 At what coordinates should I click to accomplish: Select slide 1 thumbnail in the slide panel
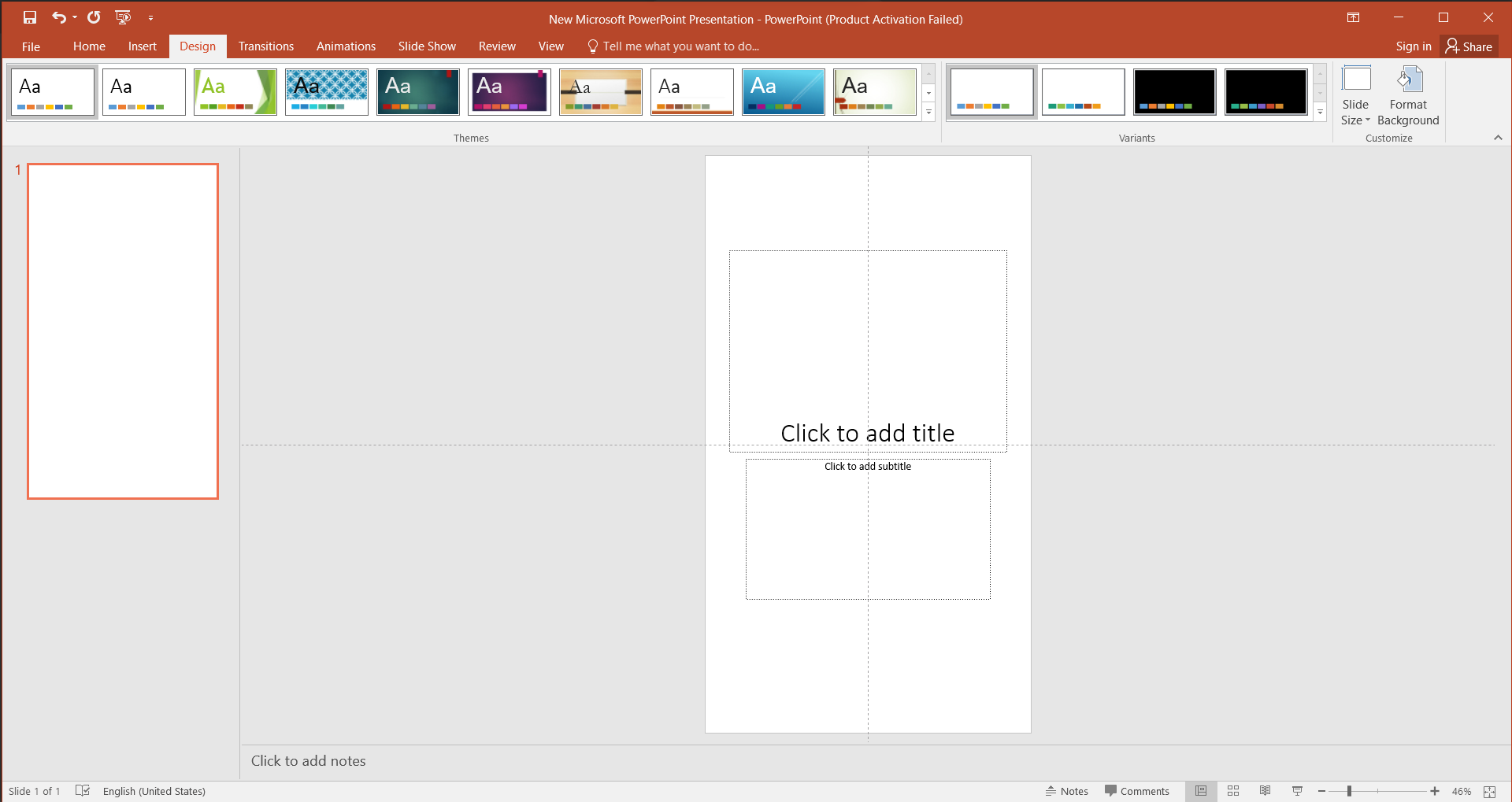[123, 331]
